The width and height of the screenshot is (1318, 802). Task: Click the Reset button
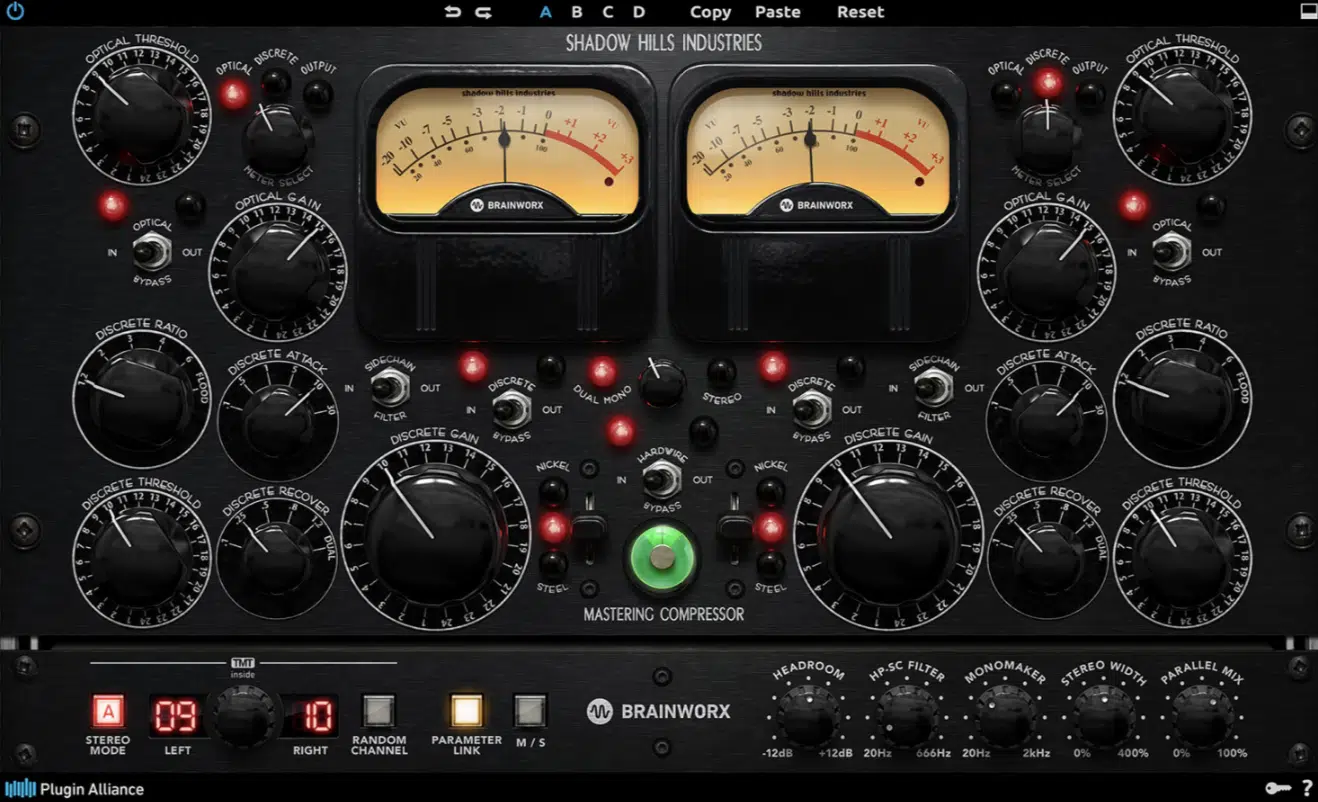tap(860, 12)
